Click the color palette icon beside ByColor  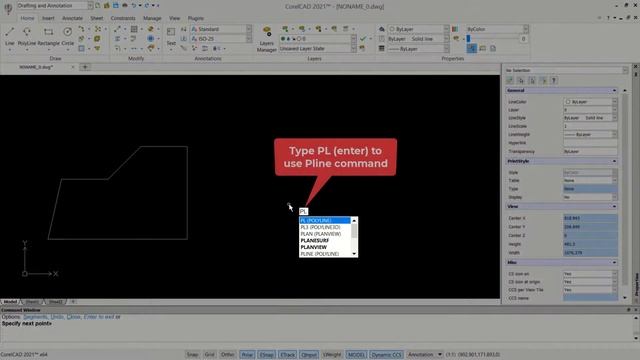[x=455, y=29]
